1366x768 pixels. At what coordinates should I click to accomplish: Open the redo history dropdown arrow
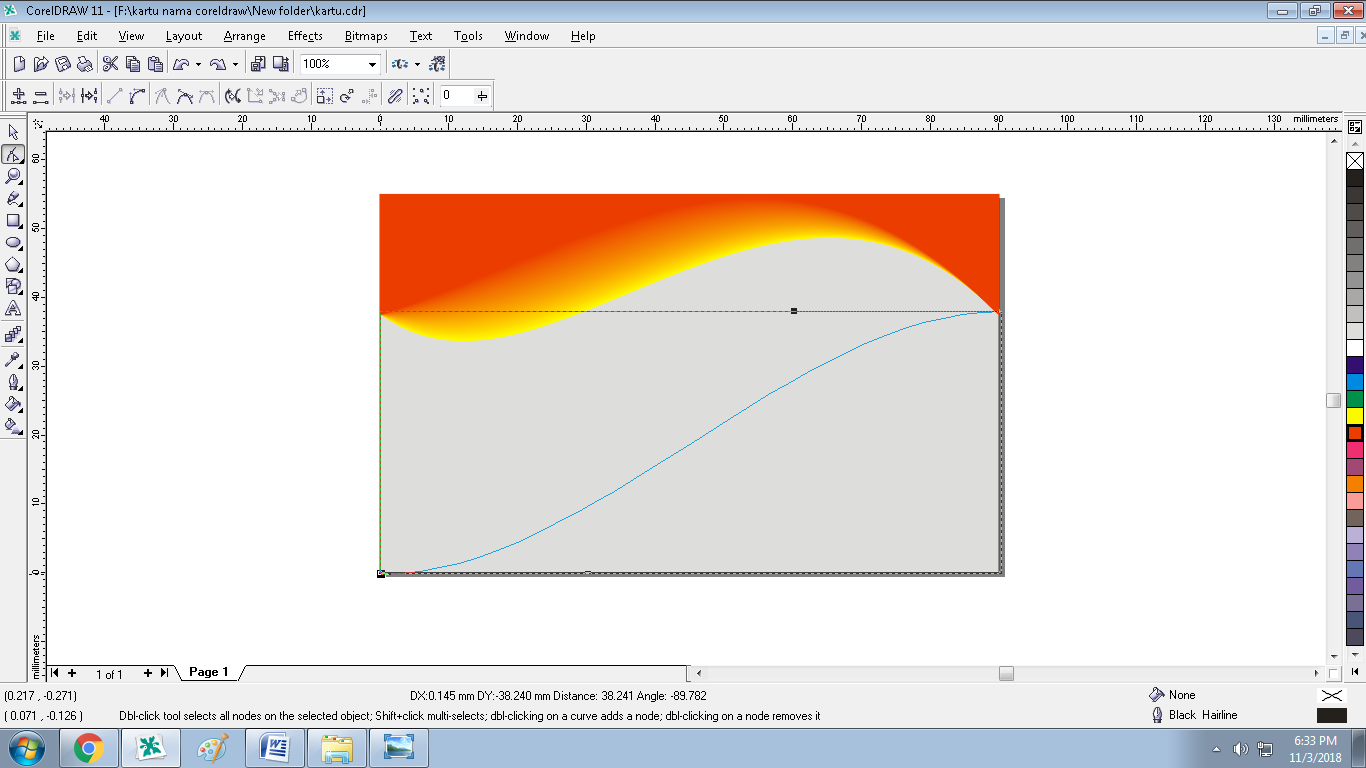pos(235,64)
